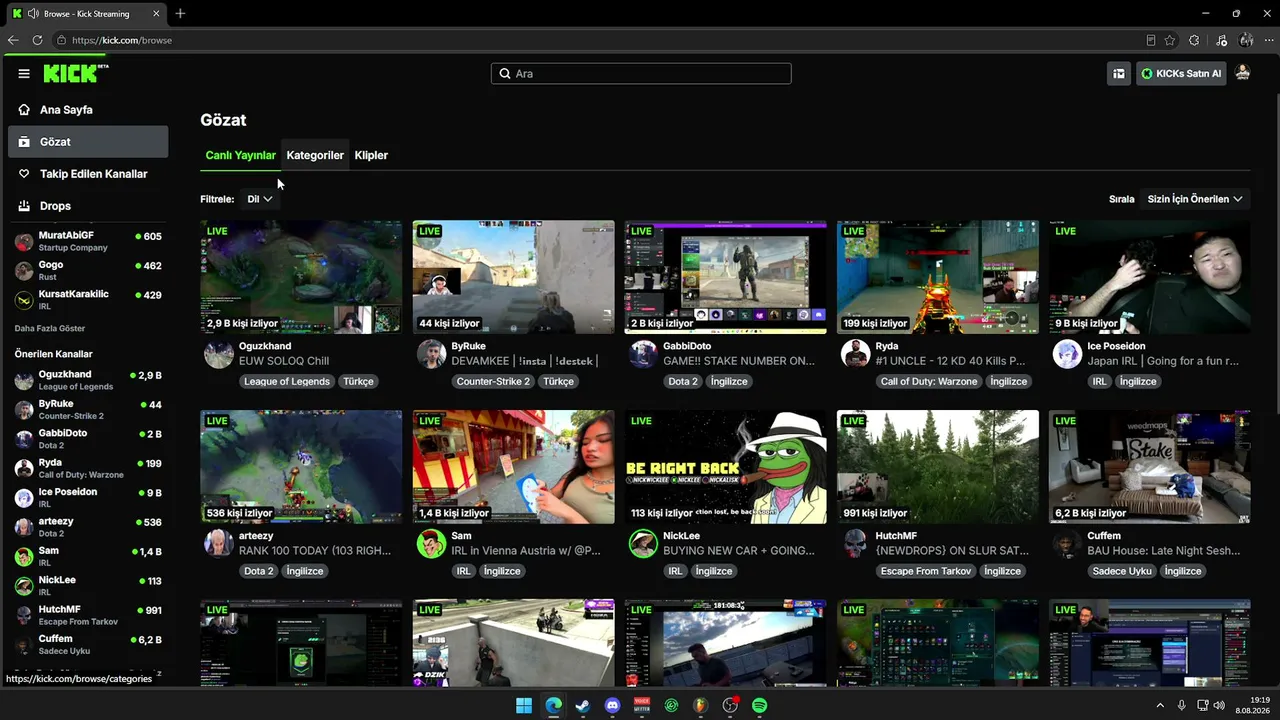The width and height of the screenshot is (1280, 720).
Task: Open KursatKarakilic channel in the sidebar
Action: [x=88, y=299]
